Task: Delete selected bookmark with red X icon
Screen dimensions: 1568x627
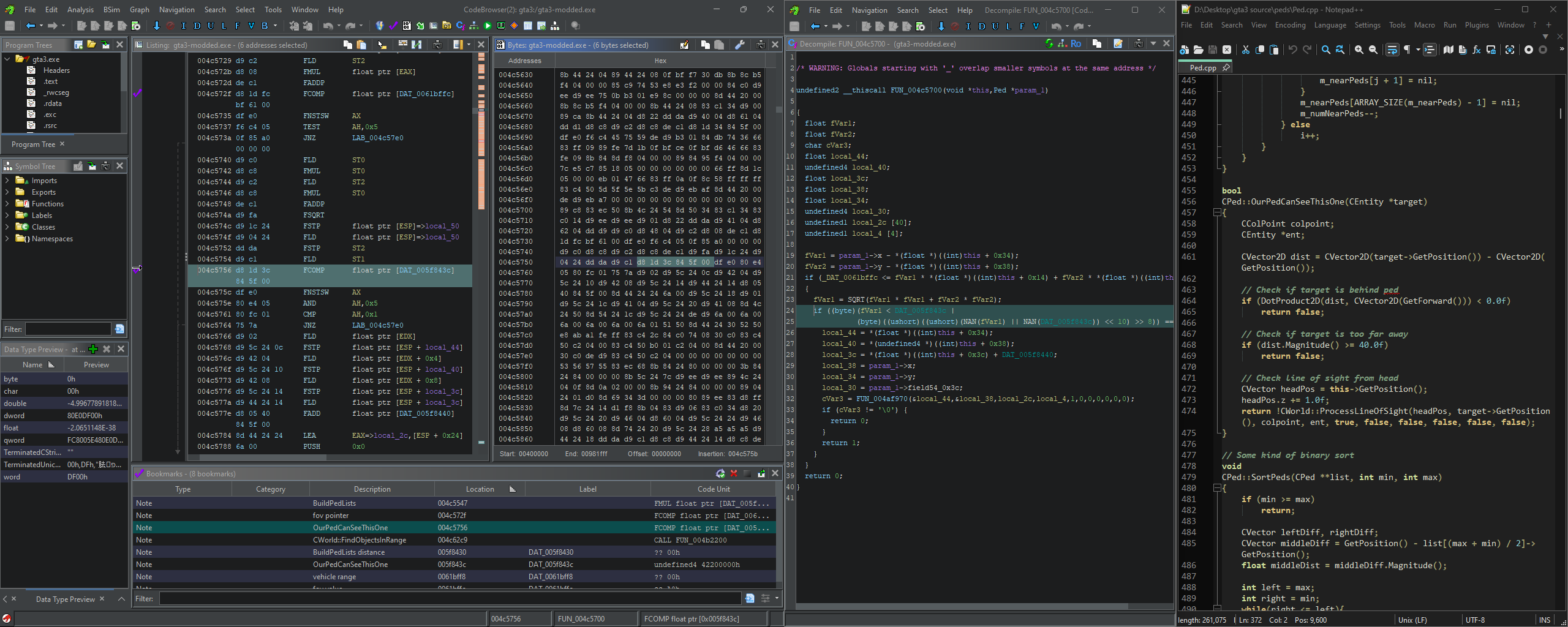Action: click(x=734, y=473)
